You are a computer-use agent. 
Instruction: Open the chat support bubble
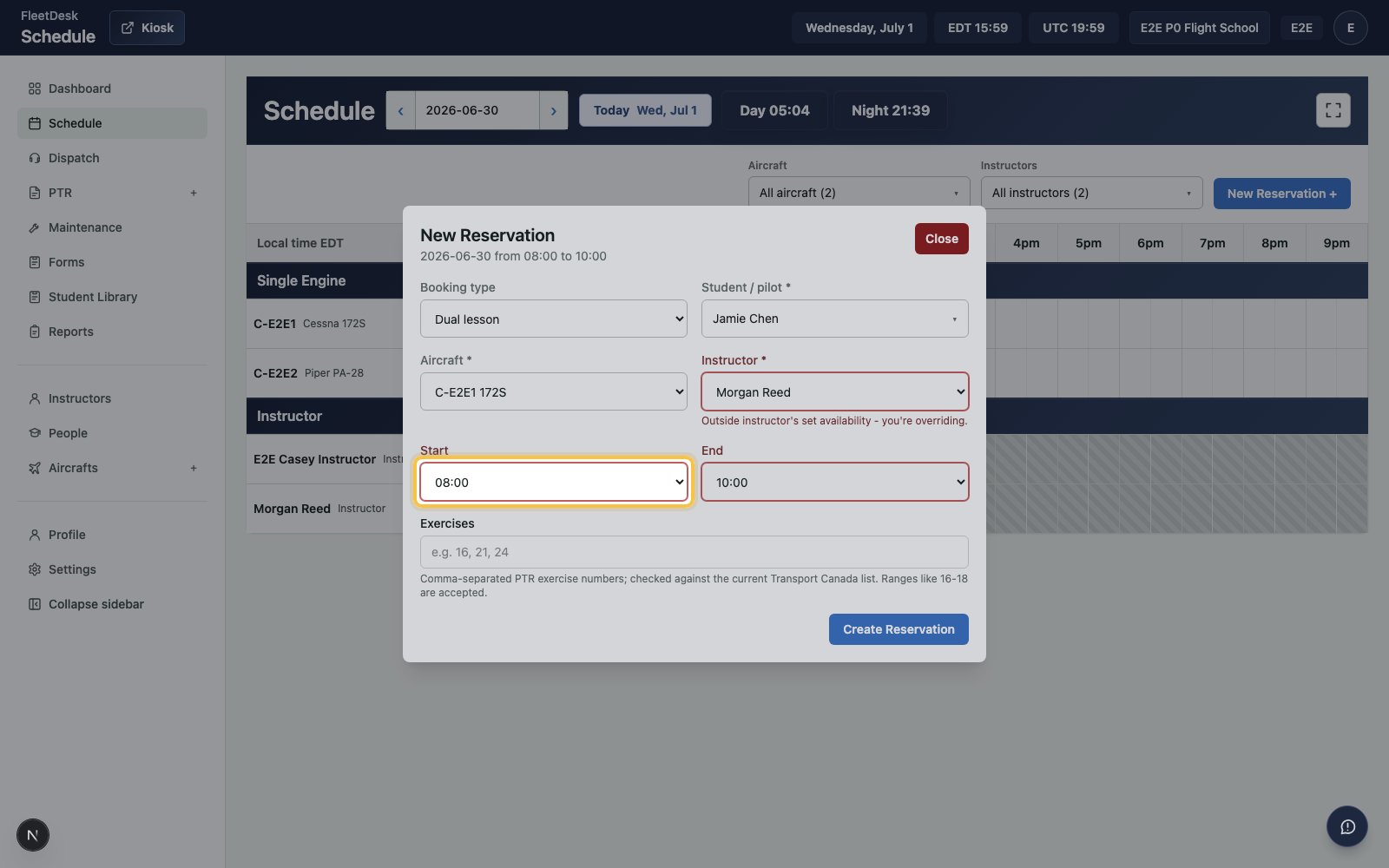pyautogui.click(x=1347, y=826)
